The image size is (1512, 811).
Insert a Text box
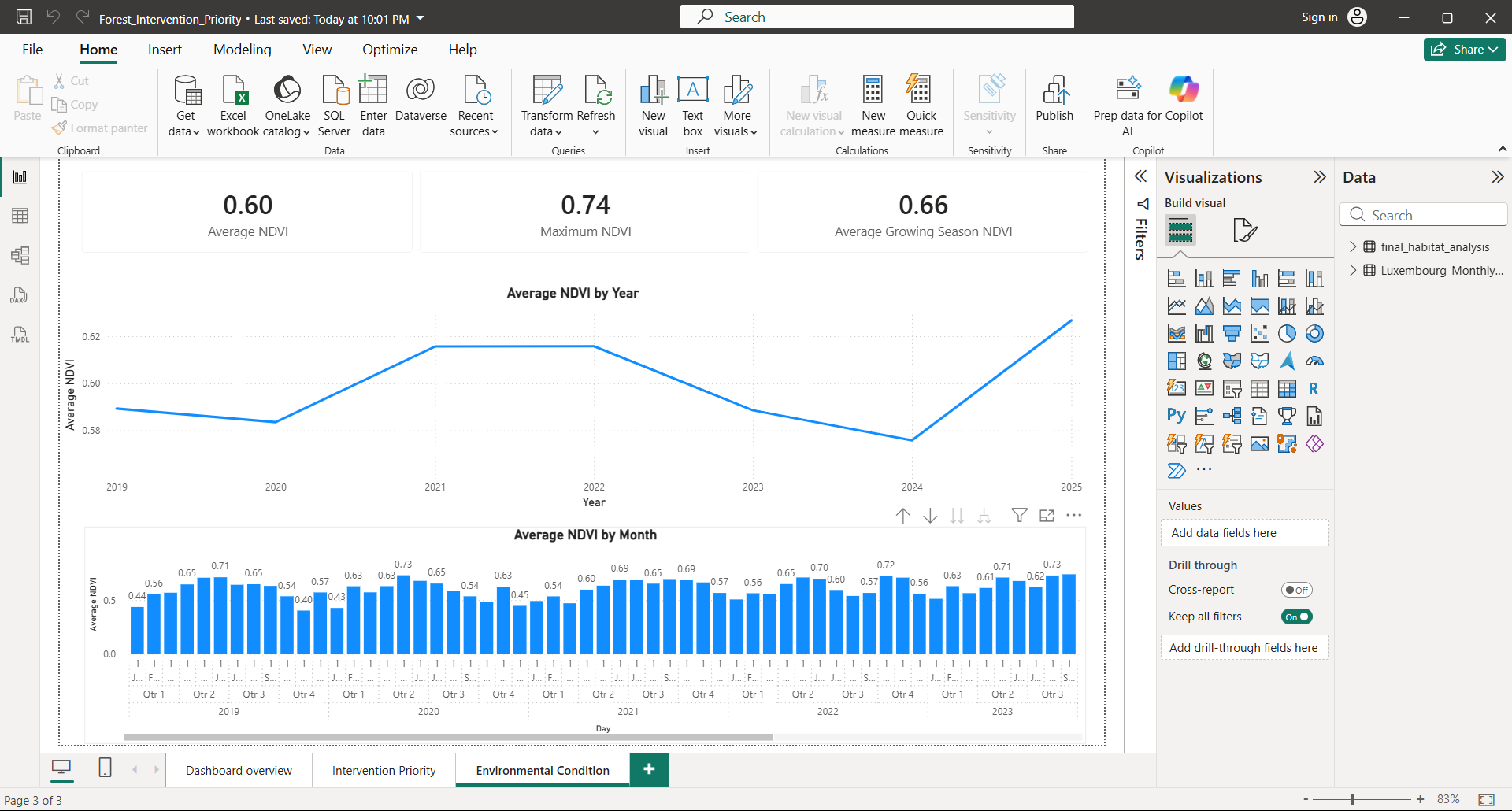[692, 106]
